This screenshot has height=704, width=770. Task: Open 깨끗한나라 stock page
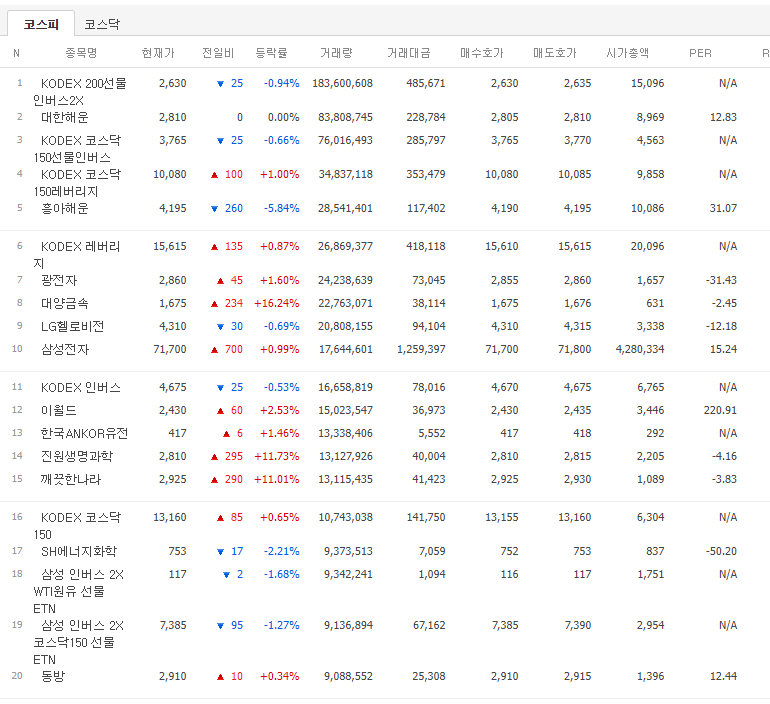(71, 480)
